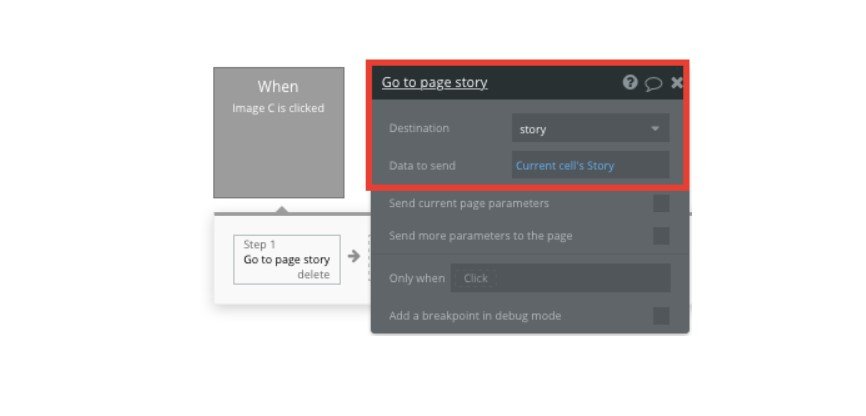Open the help question mark icon

[630, 82]
